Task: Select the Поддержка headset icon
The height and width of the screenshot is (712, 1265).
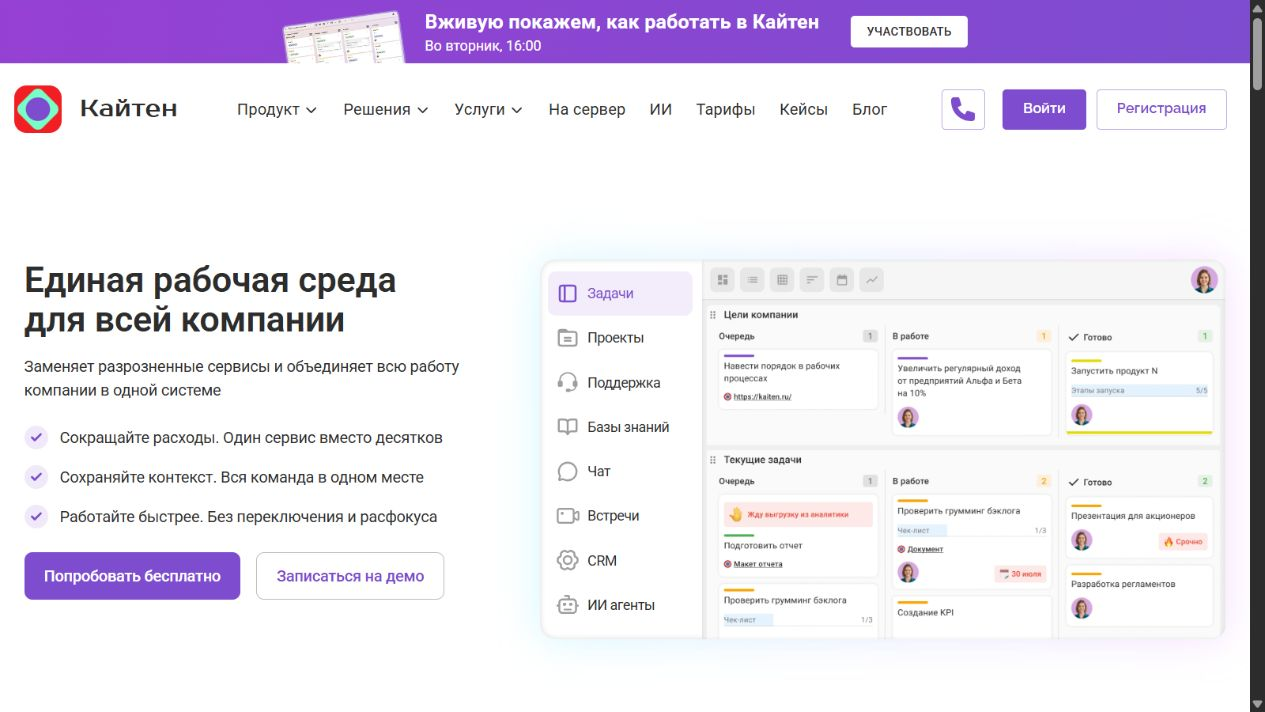Action: [x=567, y=382]
